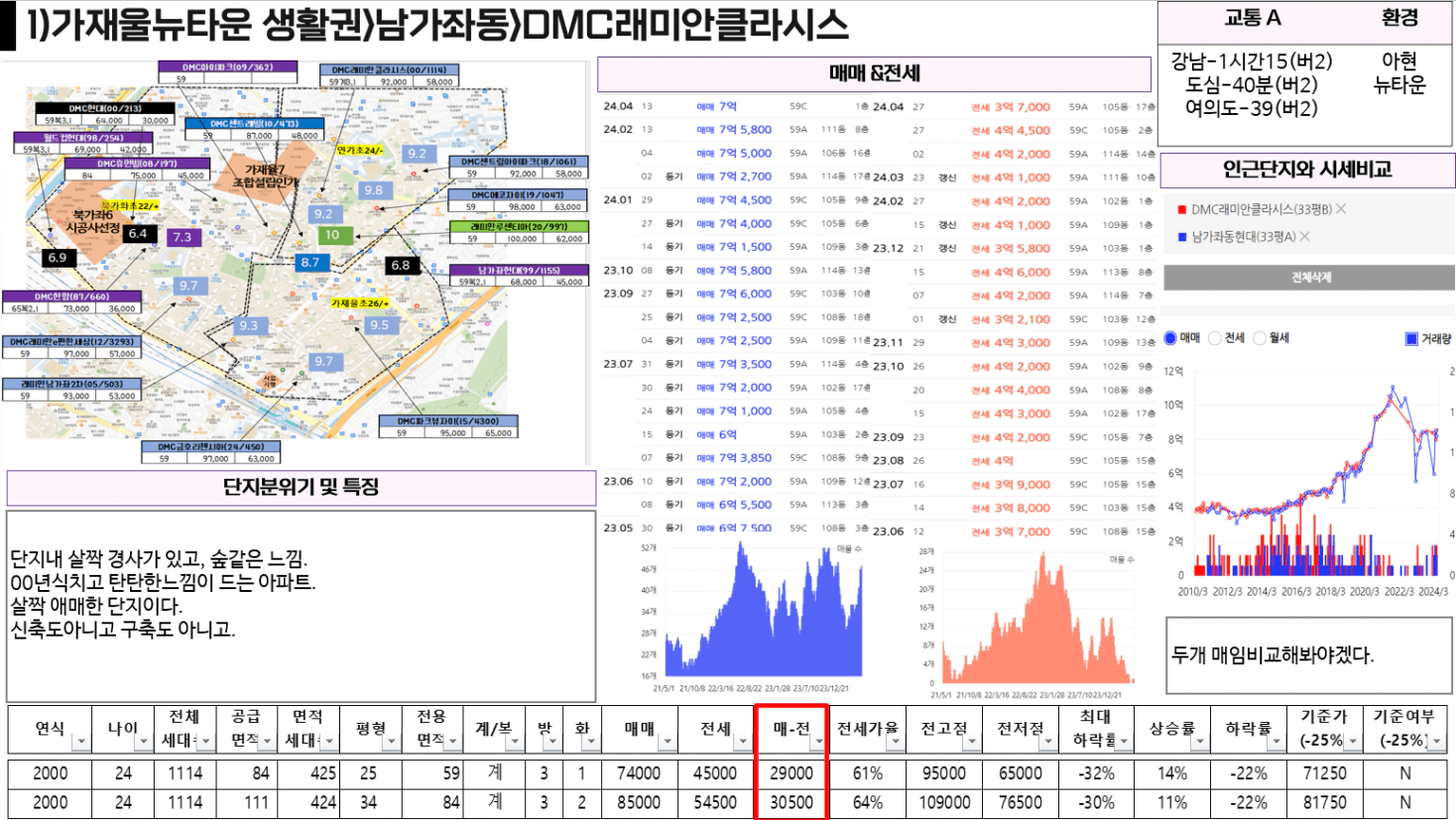This screenshot has height=820, width=1456.
Task: Click the blue legend swatch for 남가좌동현대
Action: [1181, 236]
